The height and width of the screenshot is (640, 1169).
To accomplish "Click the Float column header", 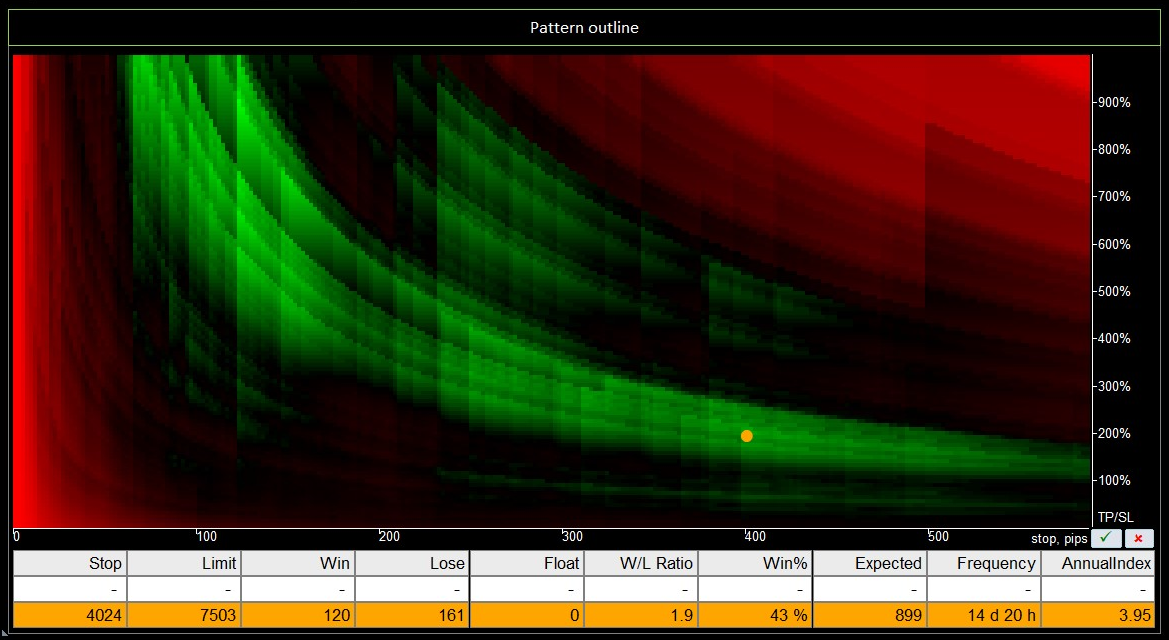I will point(527,563).
